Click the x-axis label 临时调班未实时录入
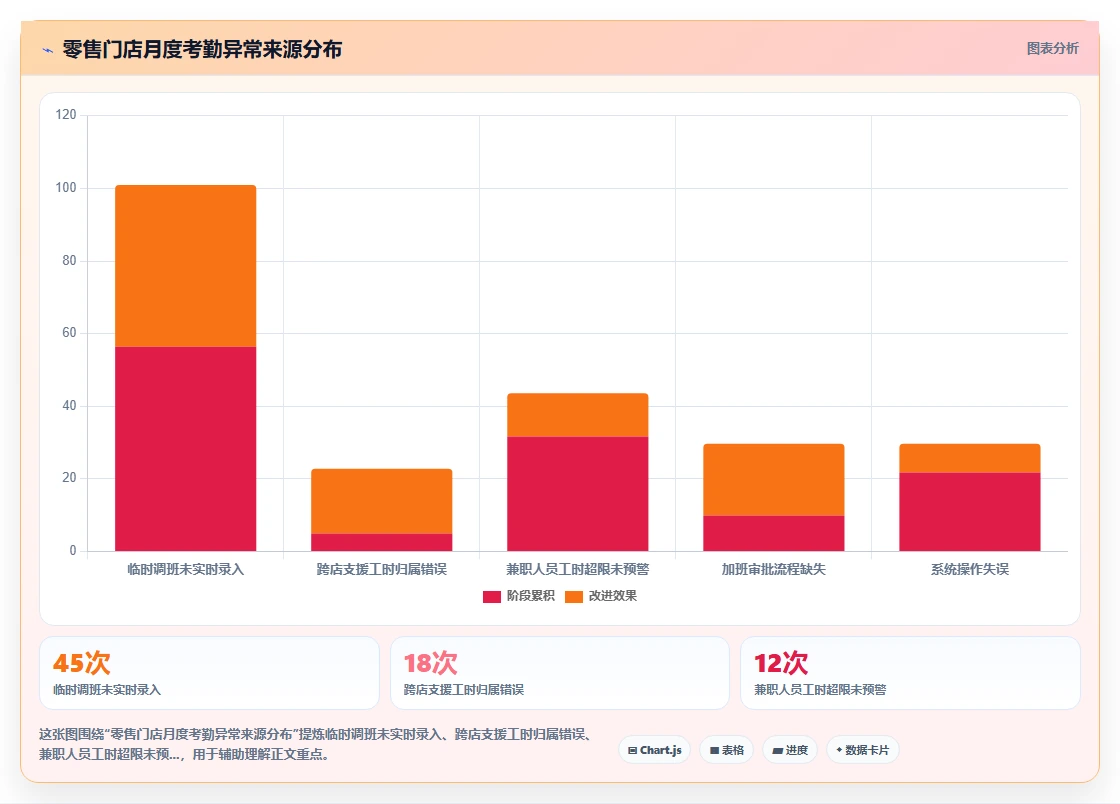The width and height of the screenshot is (1120, 804). [x=186, y=570]
